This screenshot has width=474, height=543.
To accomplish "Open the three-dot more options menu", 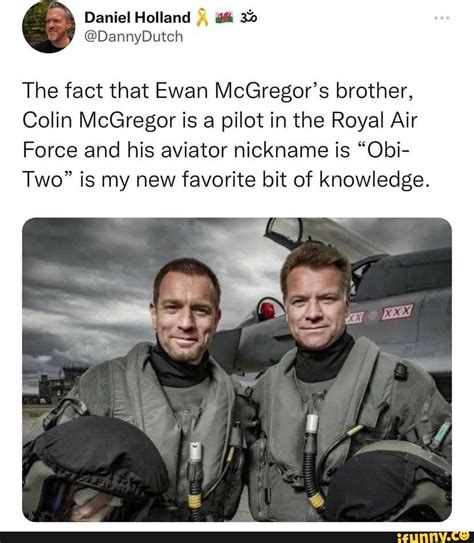I will tap(442, 18).
